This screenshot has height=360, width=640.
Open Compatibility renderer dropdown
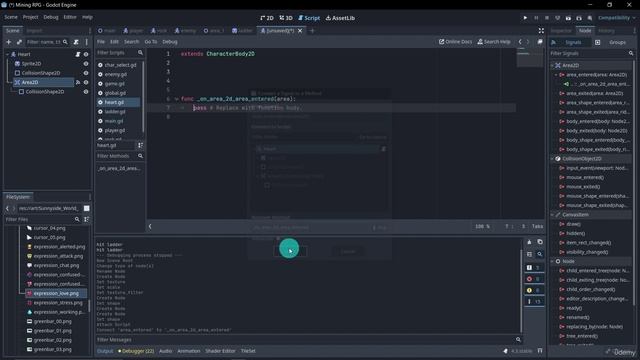[616, 18]
